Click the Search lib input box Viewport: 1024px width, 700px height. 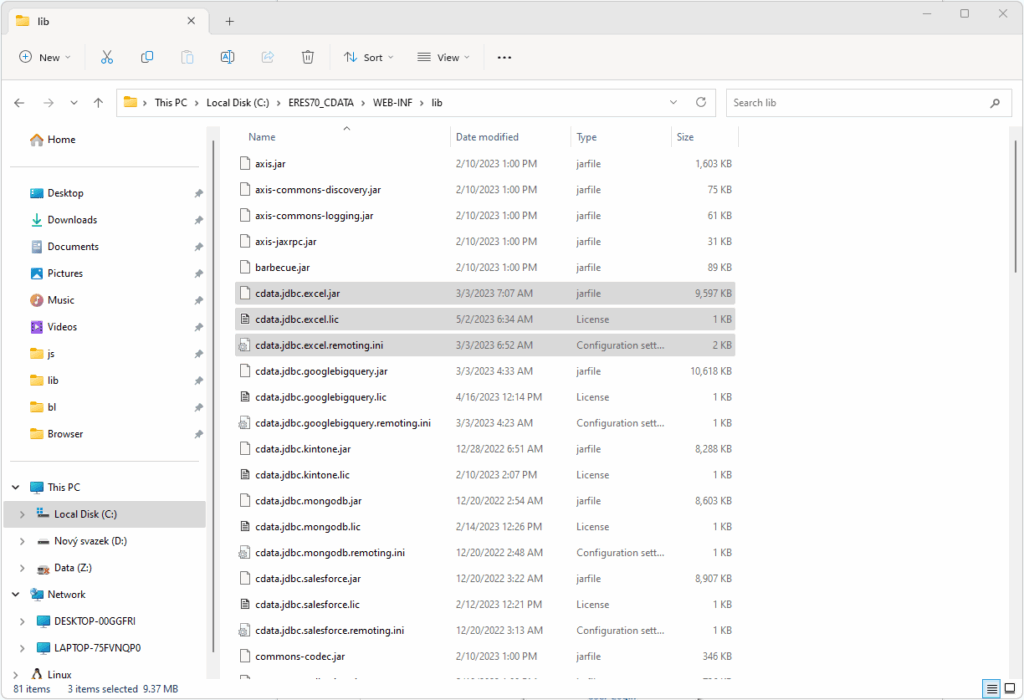(x=855, y=102)
